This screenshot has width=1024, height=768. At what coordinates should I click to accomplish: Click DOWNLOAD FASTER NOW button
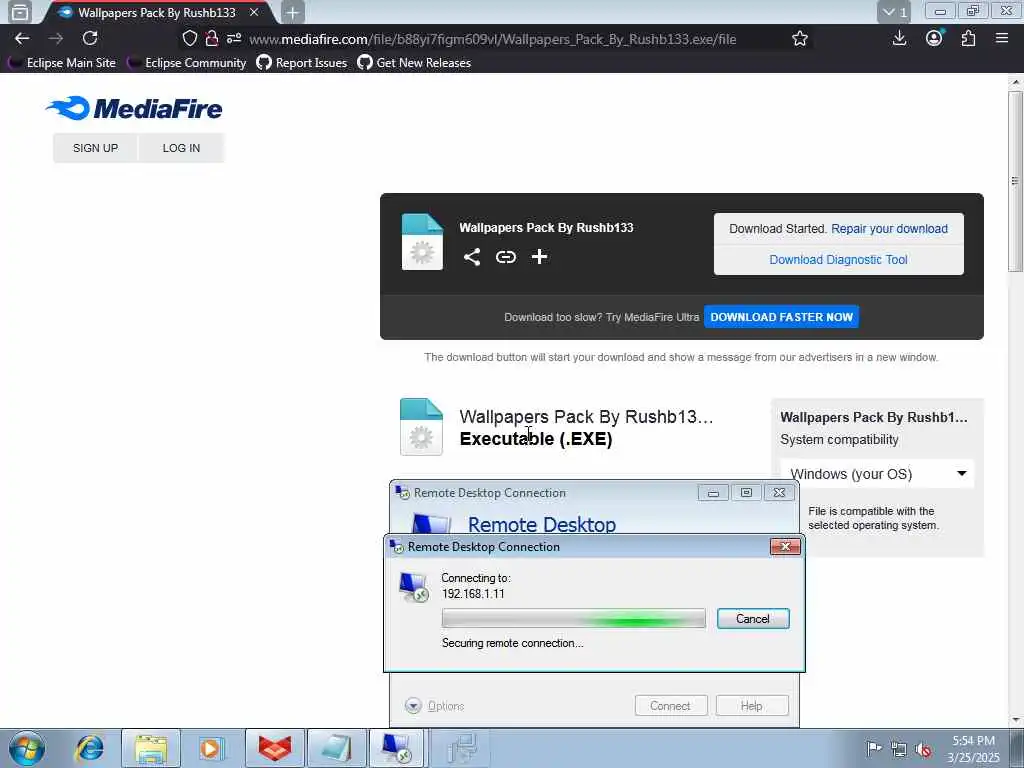point(782,317)
